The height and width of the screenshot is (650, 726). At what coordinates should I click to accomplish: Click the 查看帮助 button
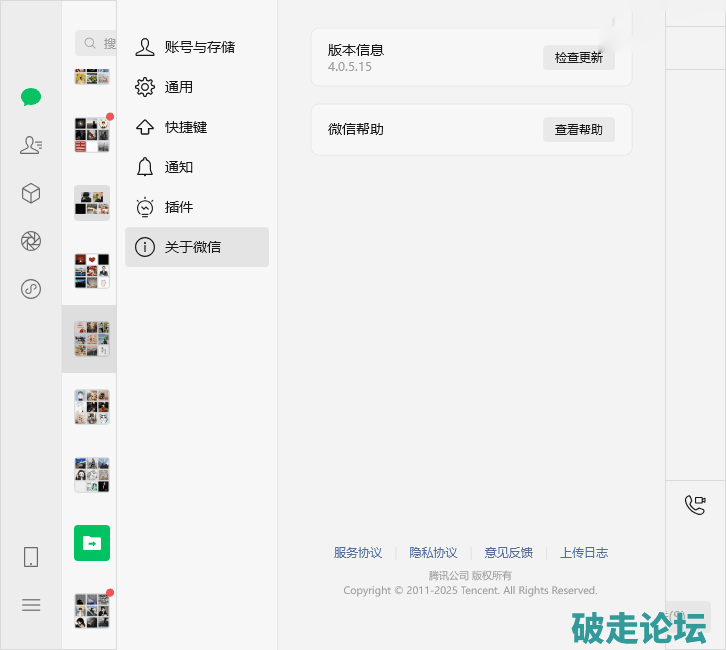[x=578, y=129]
